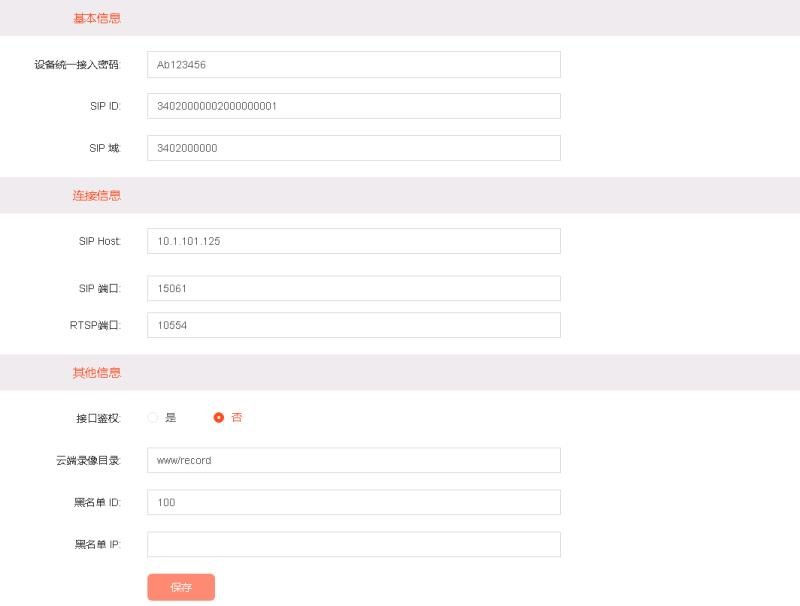Click the SIP Host label text

[99, 241]
